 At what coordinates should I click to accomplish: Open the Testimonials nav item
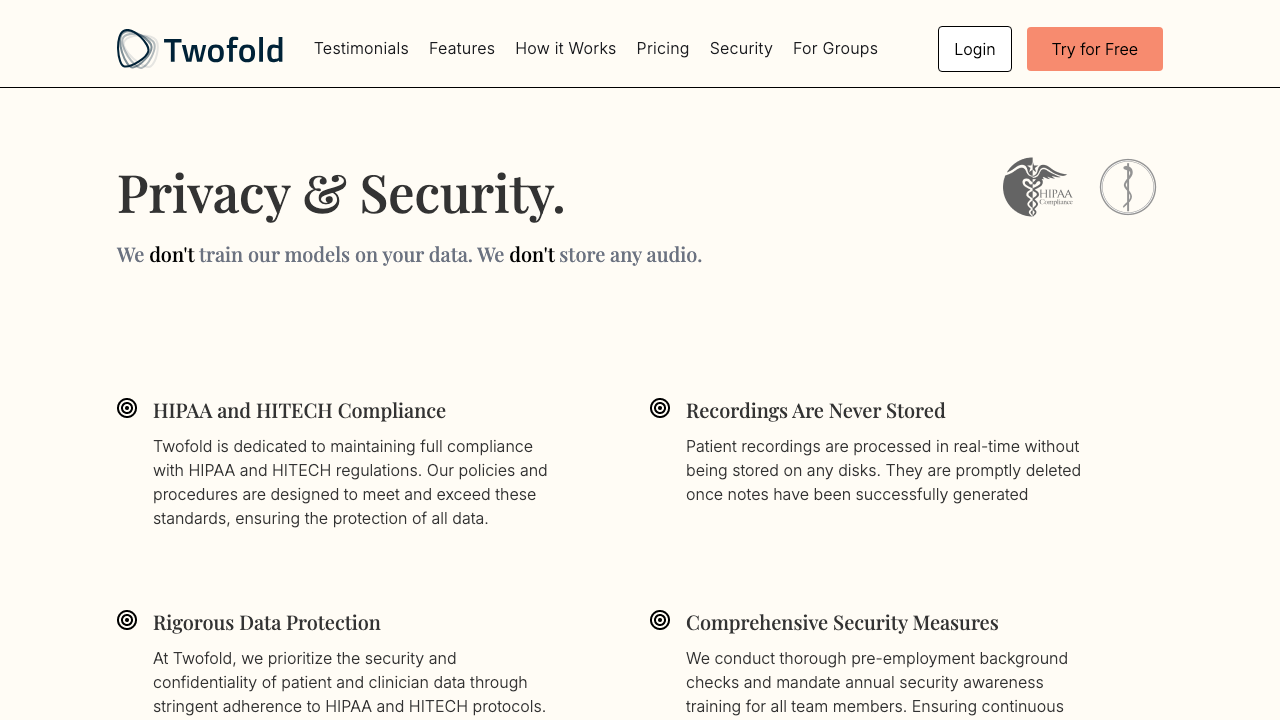(361, 48)
